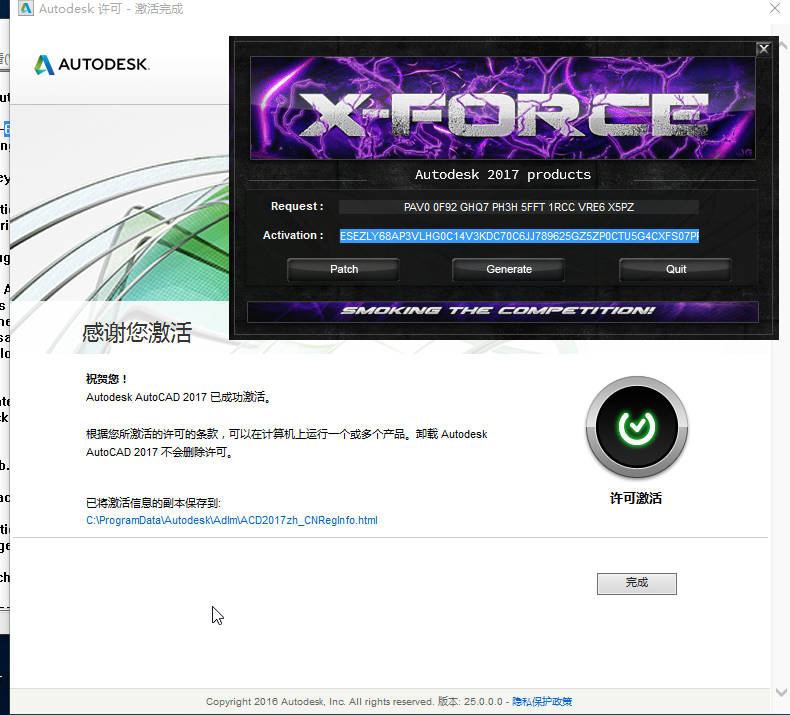
Task: Click the scroll down arrow at bottom right
Action: coord(781,692)
